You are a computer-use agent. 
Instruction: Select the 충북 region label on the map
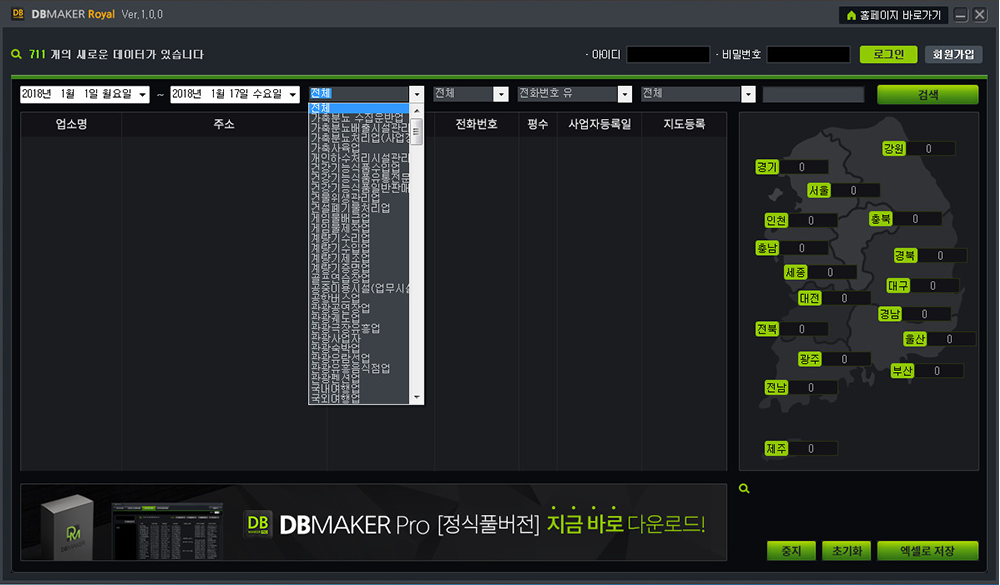click(881, 219)
